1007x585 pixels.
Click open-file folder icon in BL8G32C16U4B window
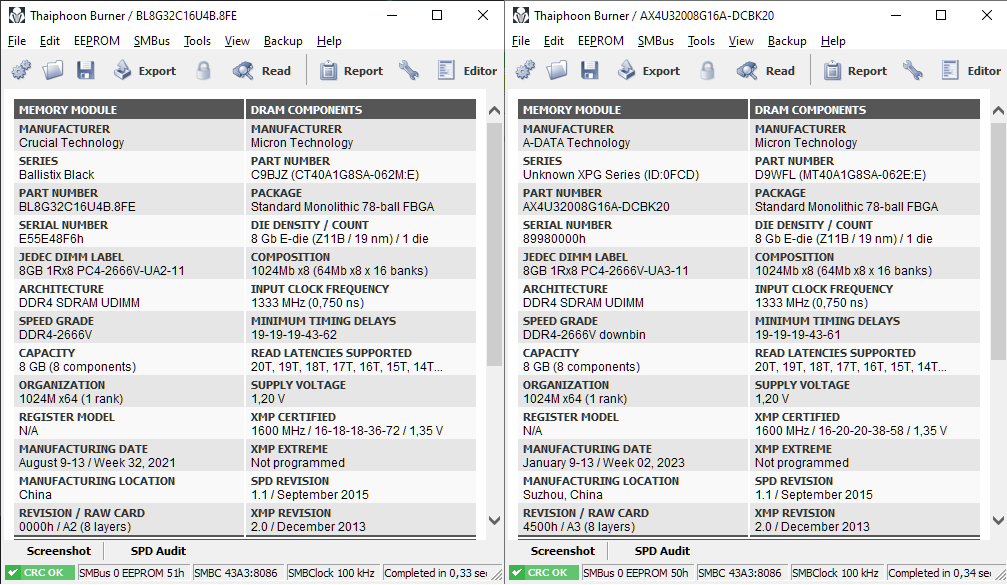pos(53,70)
